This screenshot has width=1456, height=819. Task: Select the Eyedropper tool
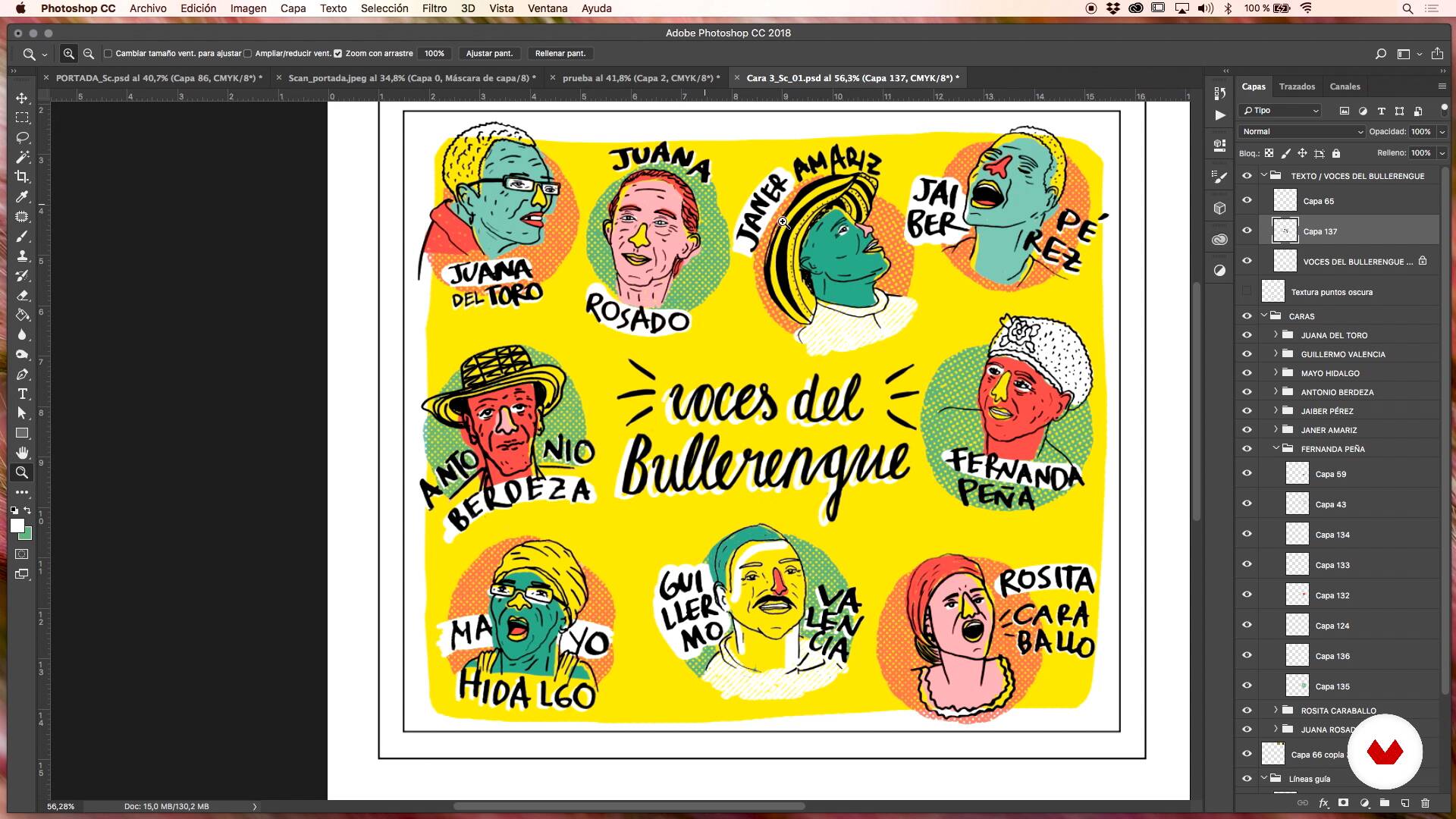[x=22, y=196]
